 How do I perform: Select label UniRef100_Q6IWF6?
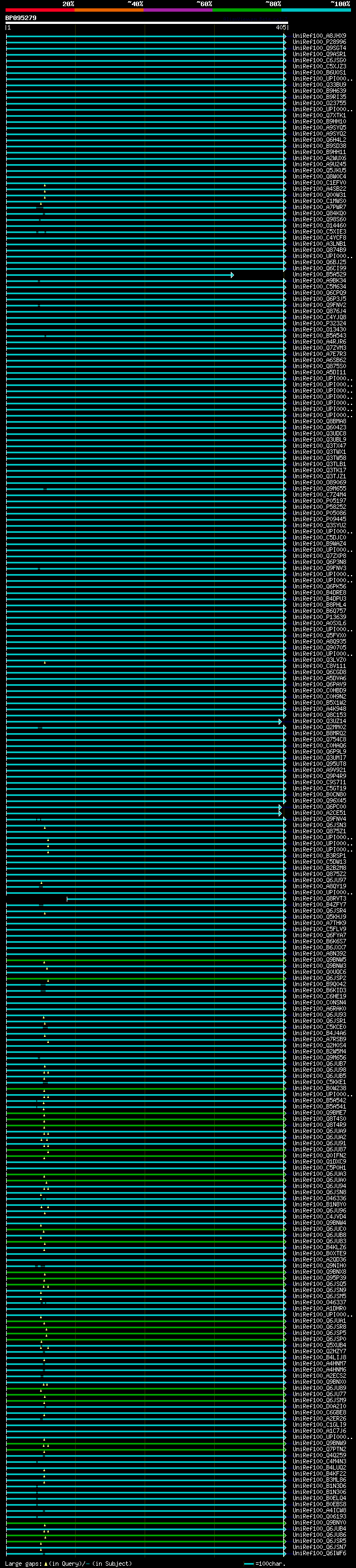[319, 1554]
